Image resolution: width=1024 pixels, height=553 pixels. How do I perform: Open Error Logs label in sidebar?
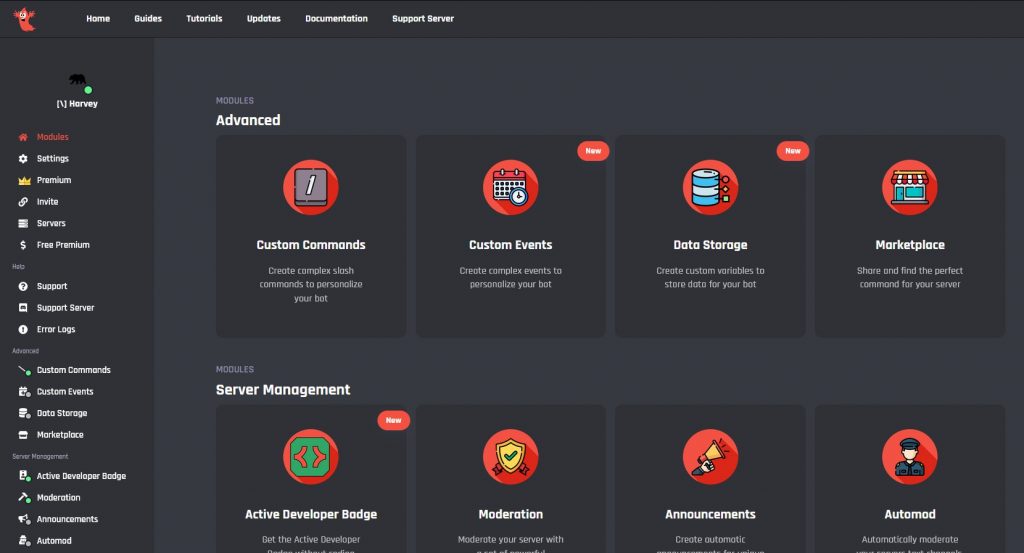[56, 330]
